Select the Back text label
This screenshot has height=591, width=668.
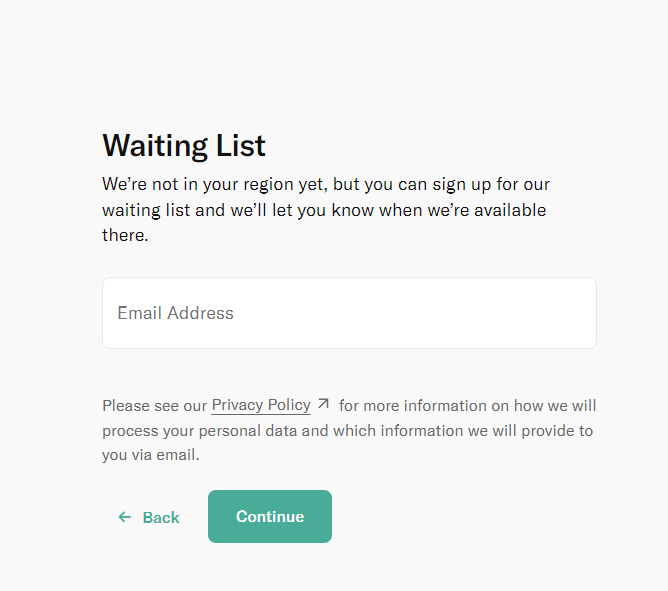point(161,518)
